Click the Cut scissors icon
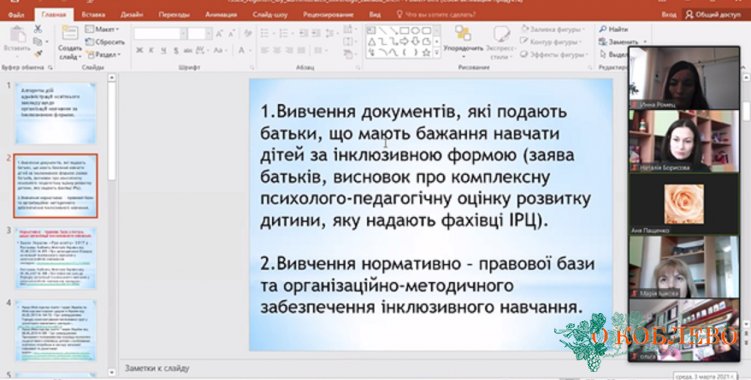751x380 pixels. (x=38, y=30)
